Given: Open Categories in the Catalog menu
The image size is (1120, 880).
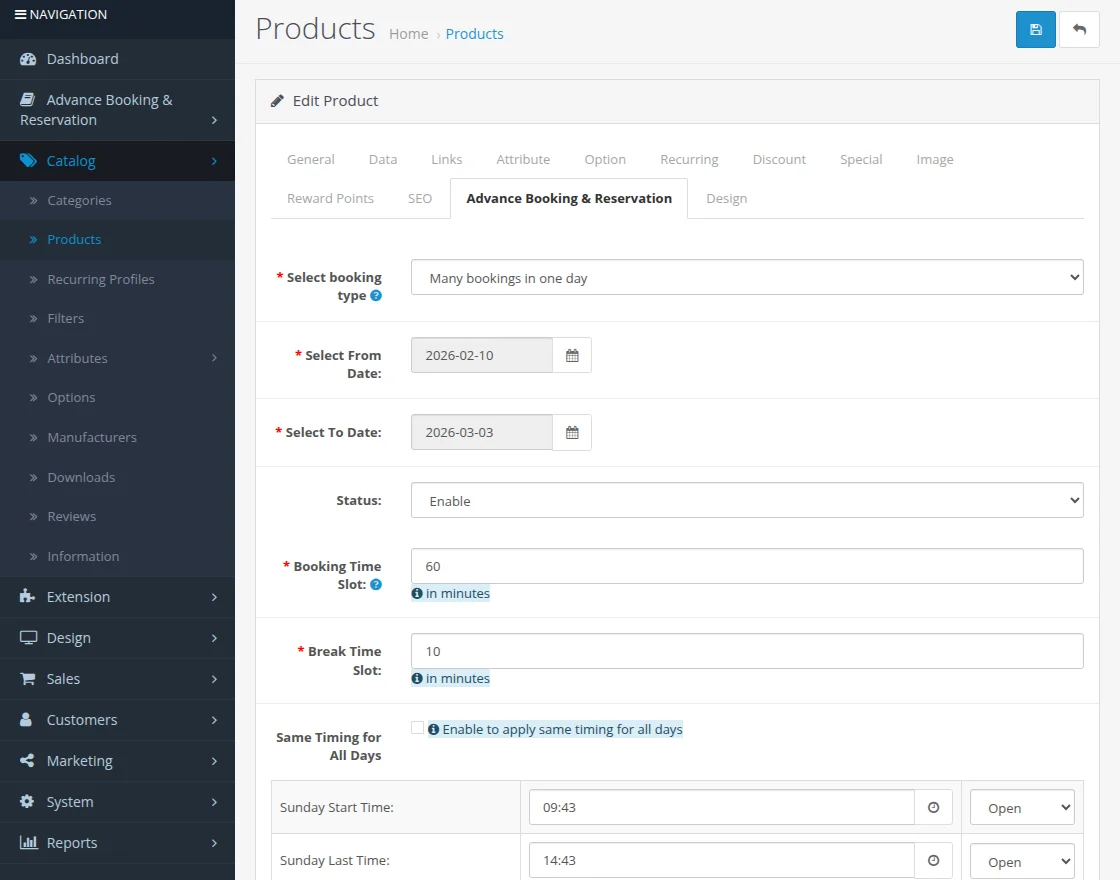Looking at the screenshot, I should click(79, 200).
